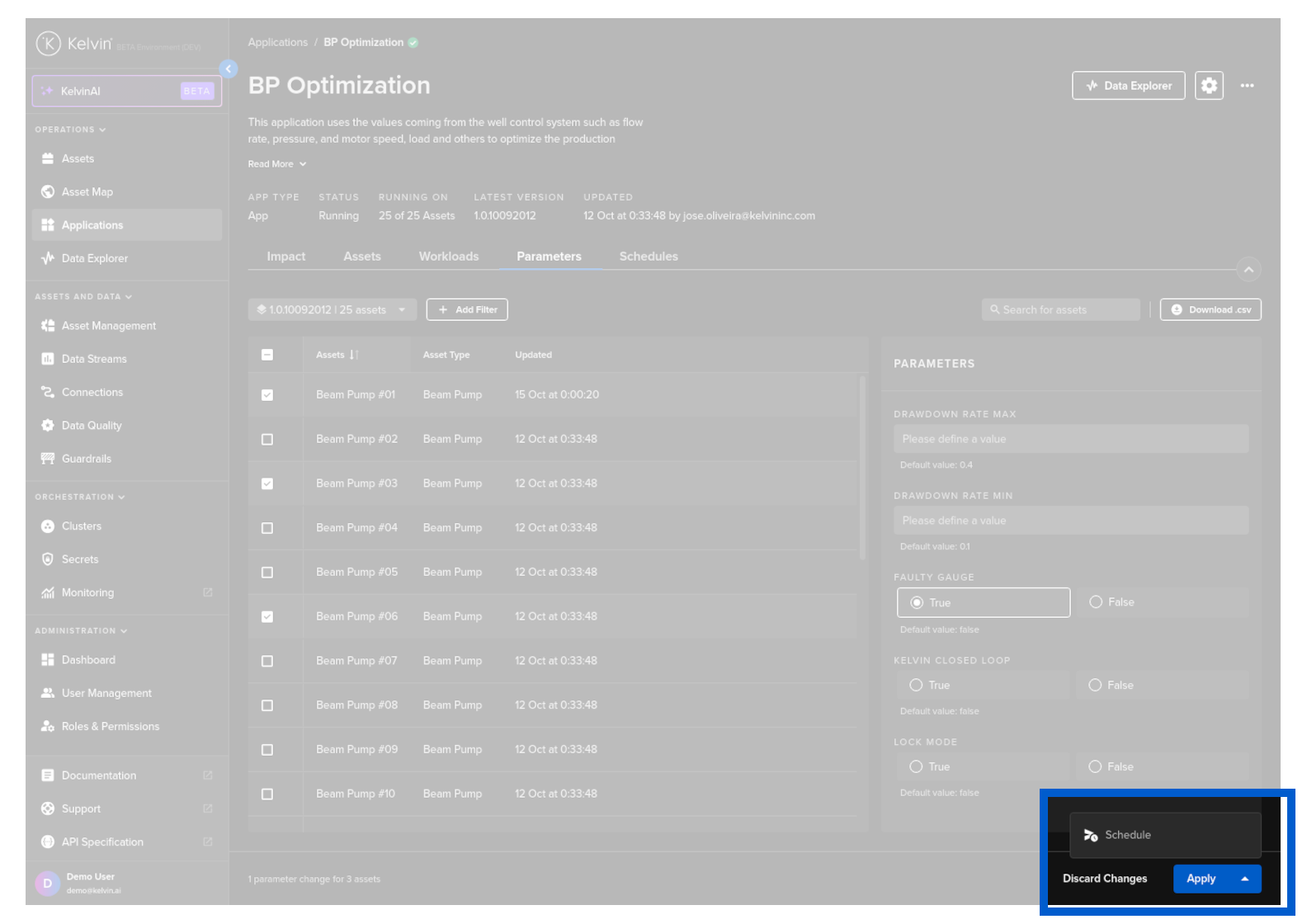
Task: Collapse the sidebar with the arrow icon
Action: point(229,69)
